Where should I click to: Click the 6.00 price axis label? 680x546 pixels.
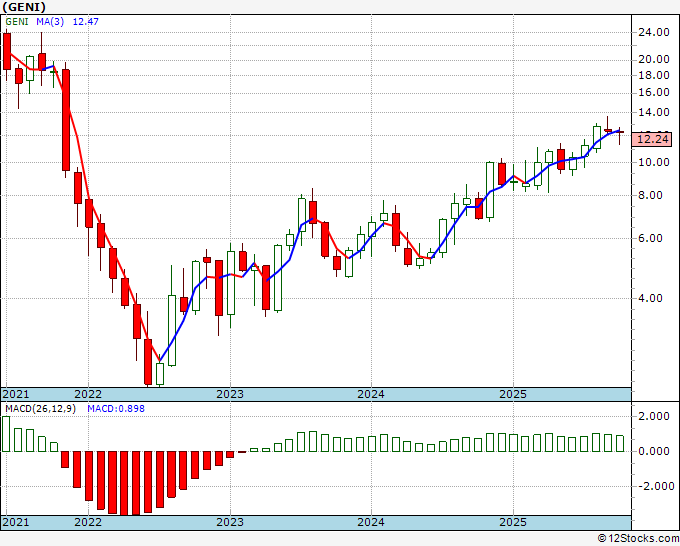point(650,238)
